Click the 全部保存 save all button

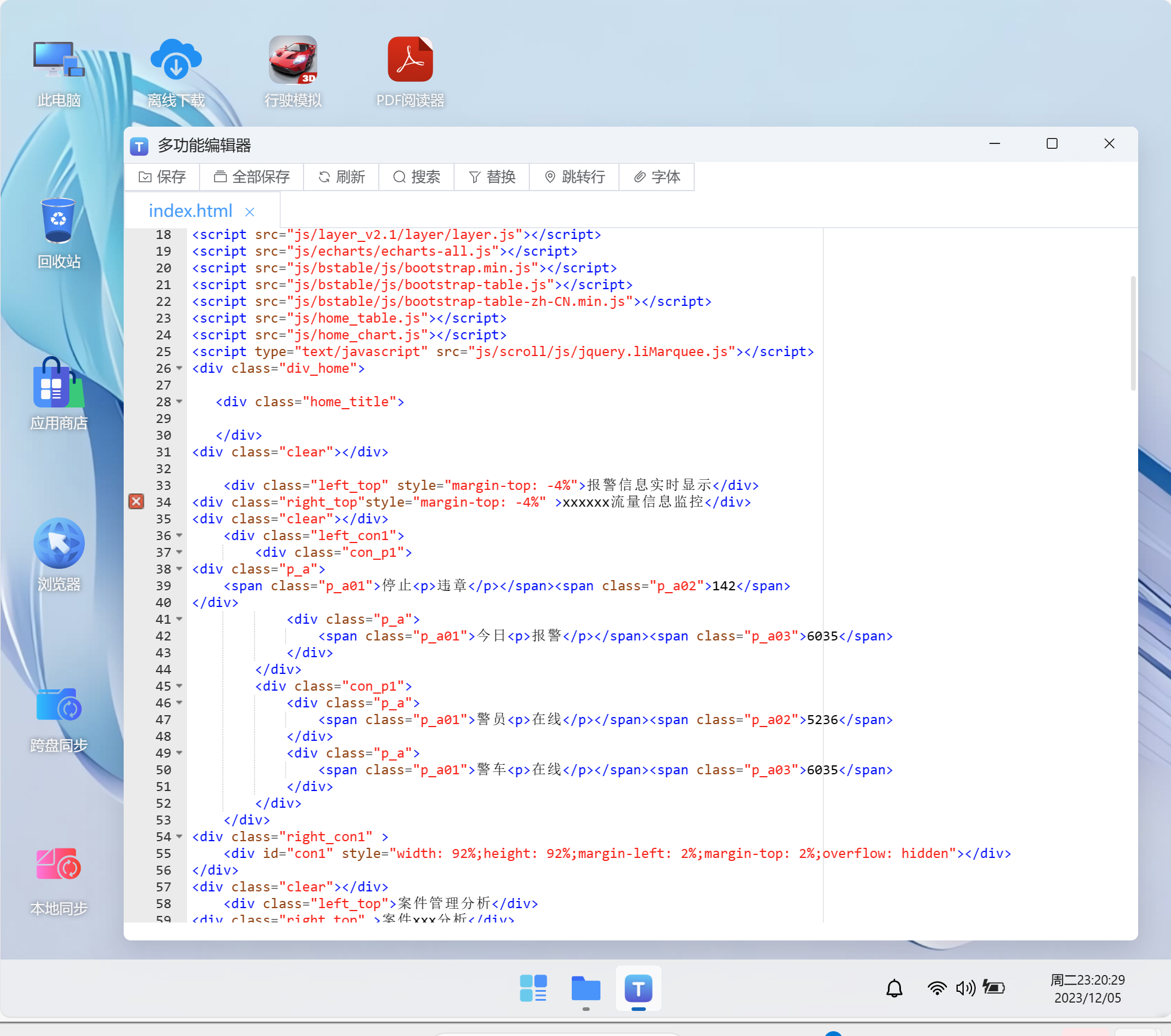point(252,177)
